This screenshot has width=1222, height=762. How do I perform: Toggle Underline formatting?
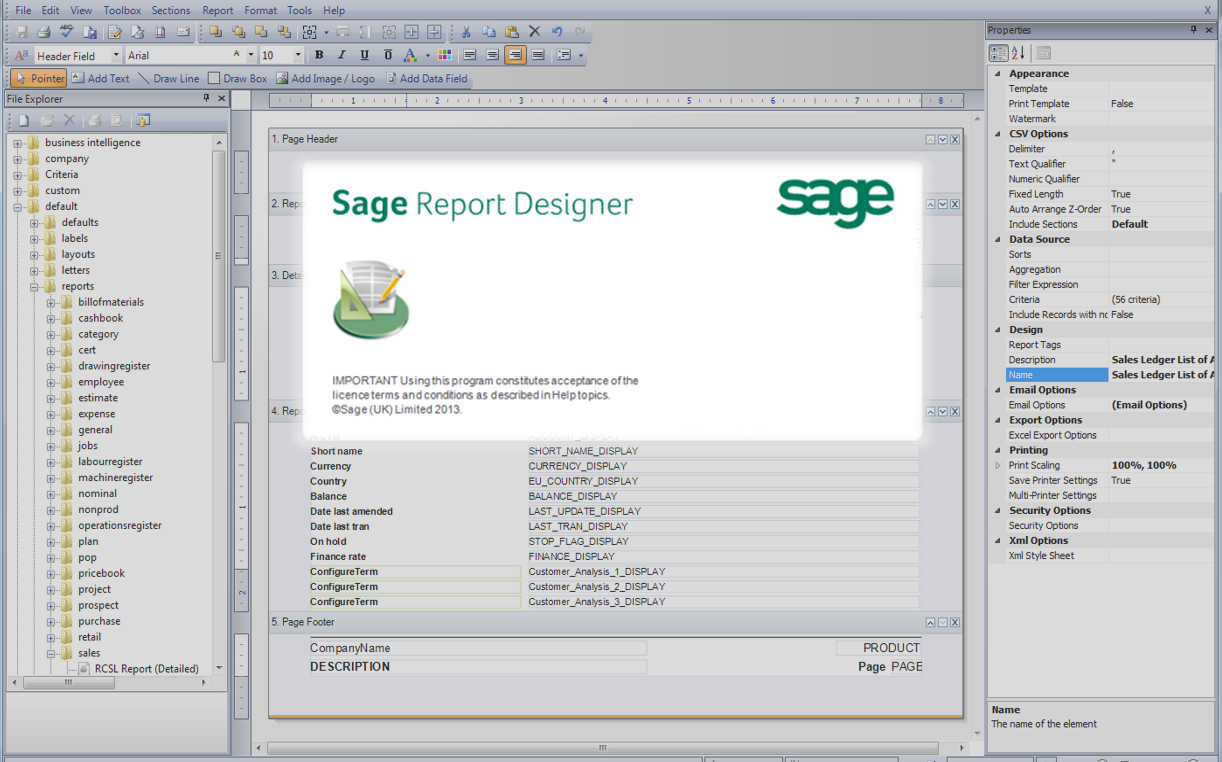coord(365,55)
